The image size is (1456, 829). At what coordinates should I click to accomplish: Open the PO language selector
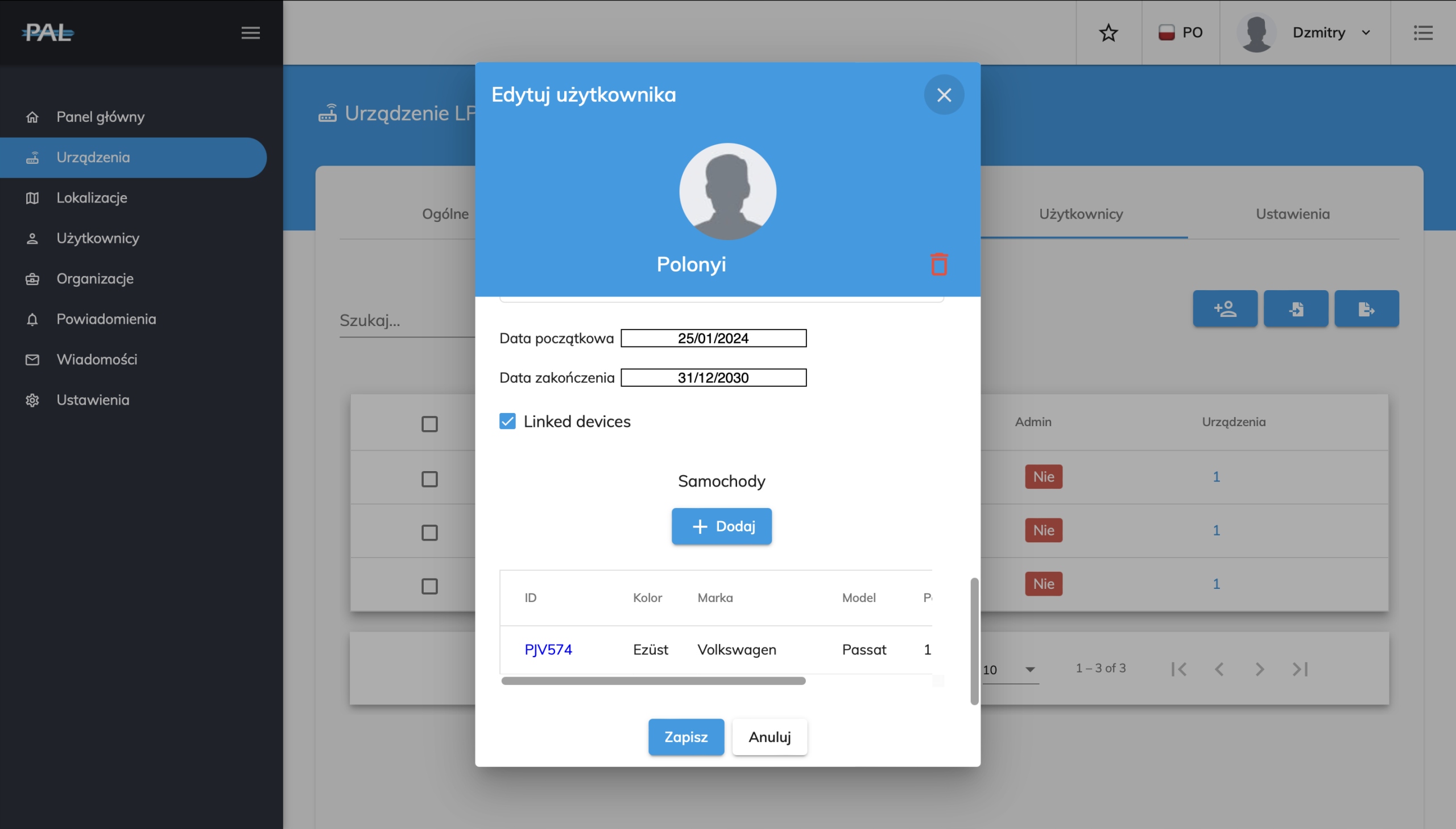[1181, 32]
